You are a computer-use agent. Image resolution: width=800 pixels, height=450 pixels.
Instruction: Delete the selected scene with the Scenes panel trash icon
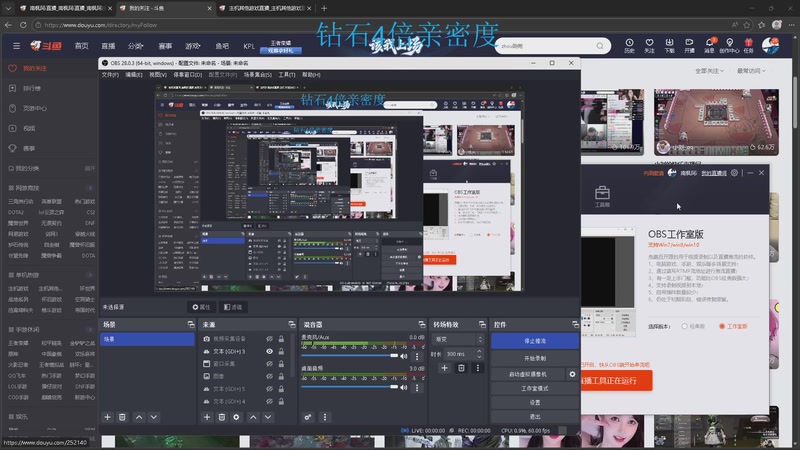[122, 417]
